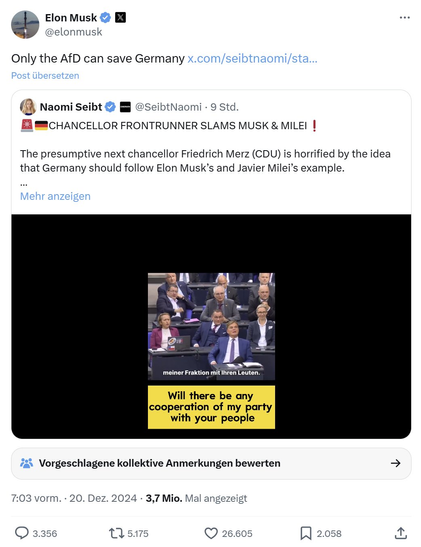Click the reply speech bubble icon
Viewport: 421px width, 547px height.
22,533
